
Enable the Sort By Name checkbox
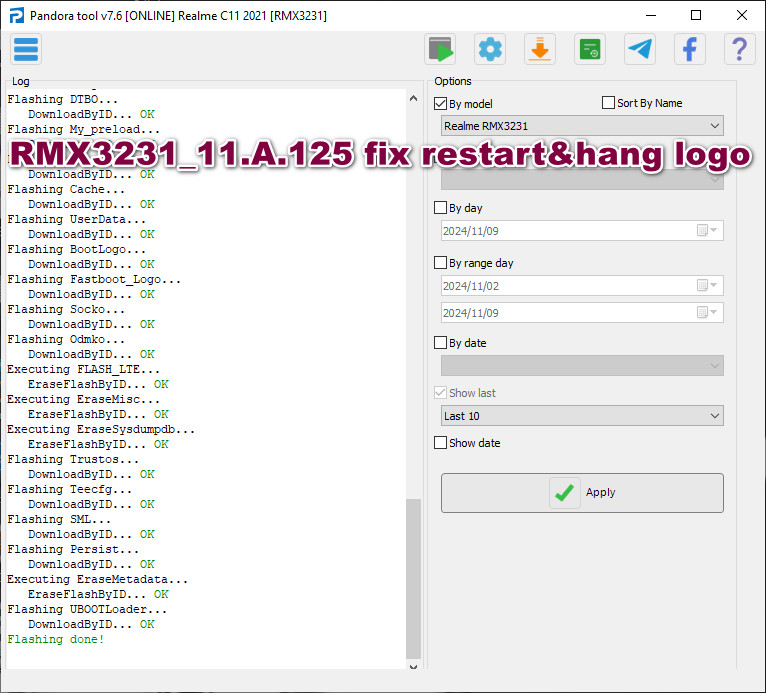(608, 103)
